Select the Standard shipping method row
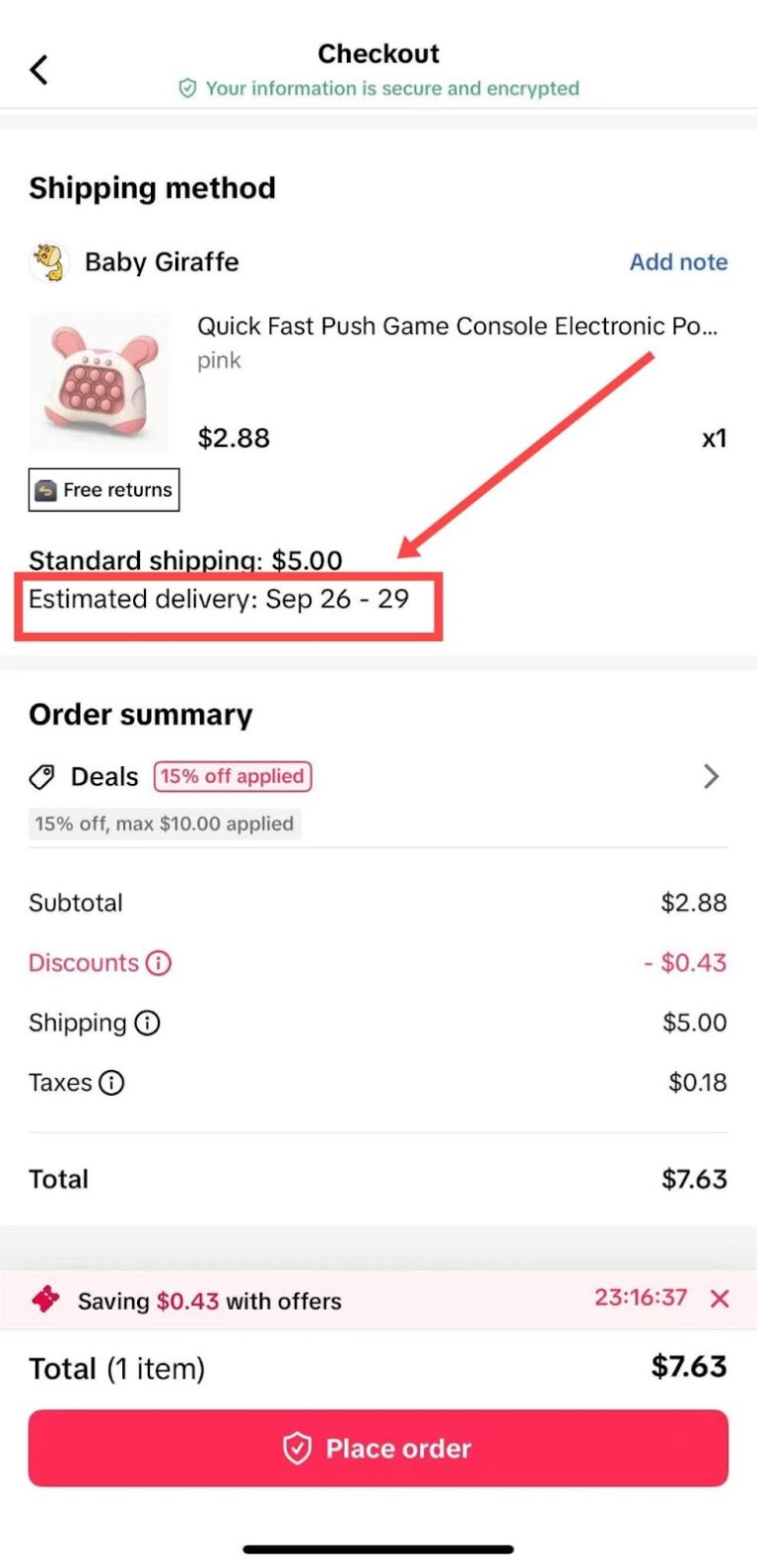Screen dimensions: 757x1568 [x=185, y=560]
